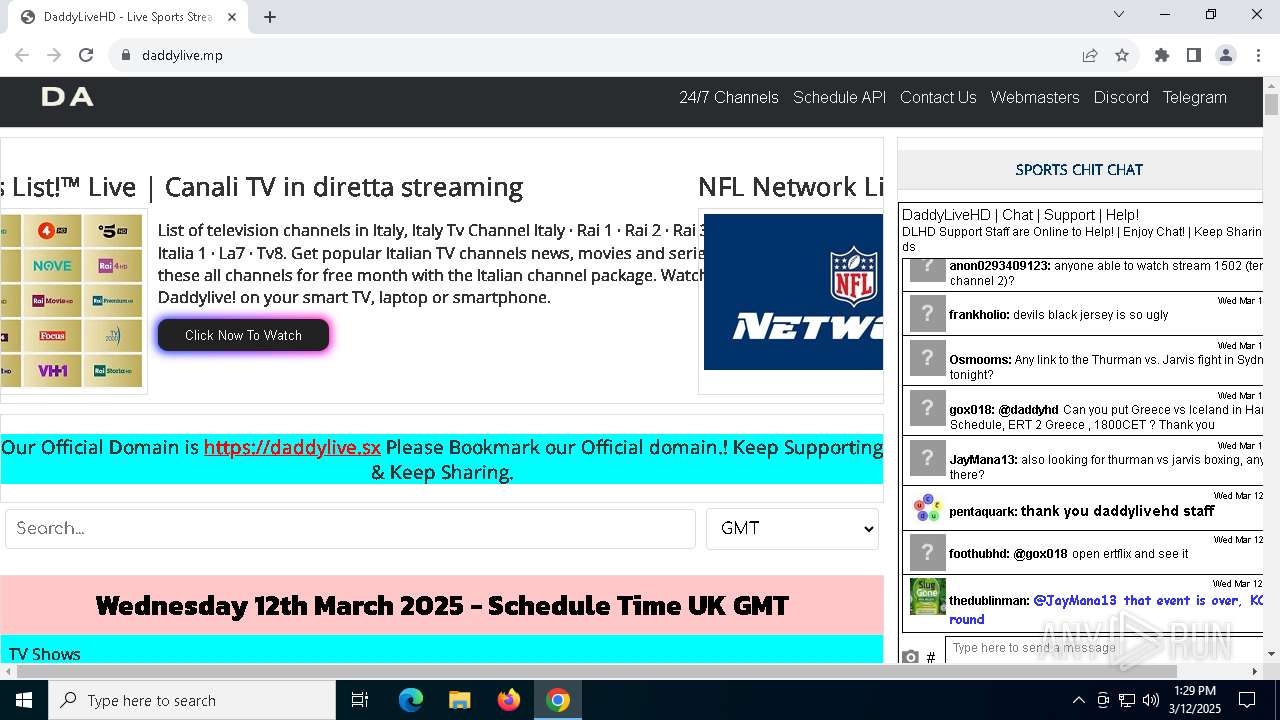Screen dimensions: 1280x720
Task: Open the Schedule API page
Action: (839, 97)
